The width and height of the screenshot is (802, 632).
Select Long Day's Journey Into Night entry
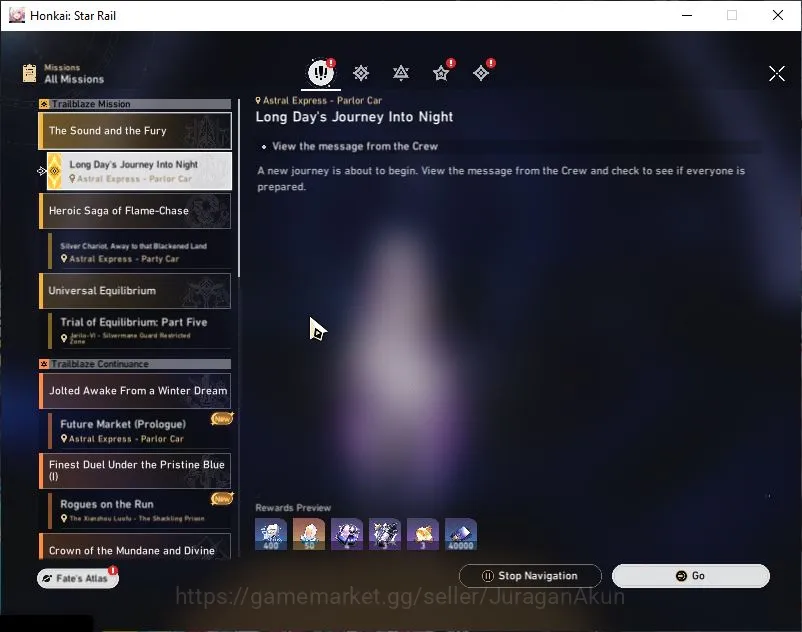tap(139, 171)
